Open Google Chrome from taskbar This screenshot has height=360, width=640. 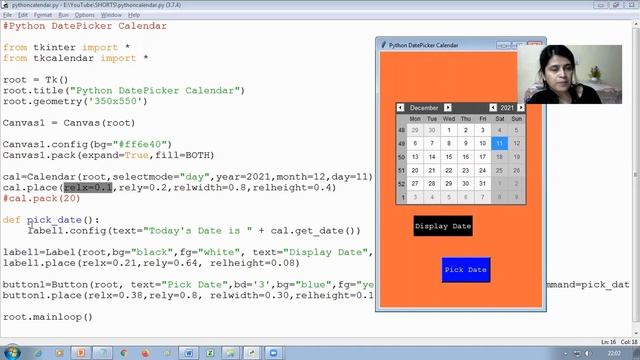pos(124,353)
